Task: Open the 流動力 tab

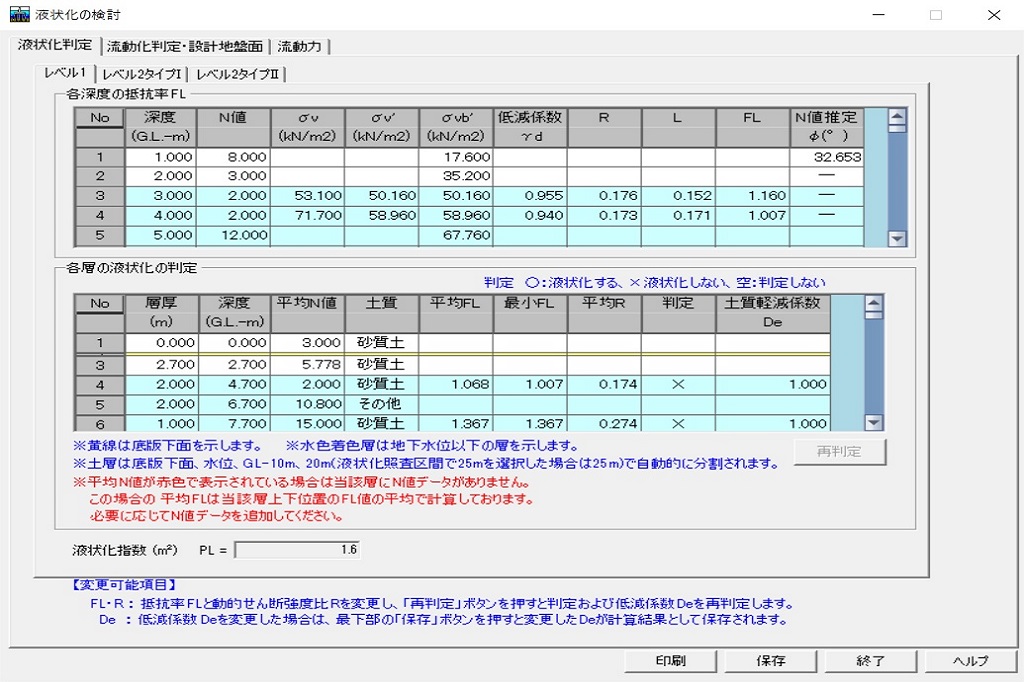Action: point(299,46)
